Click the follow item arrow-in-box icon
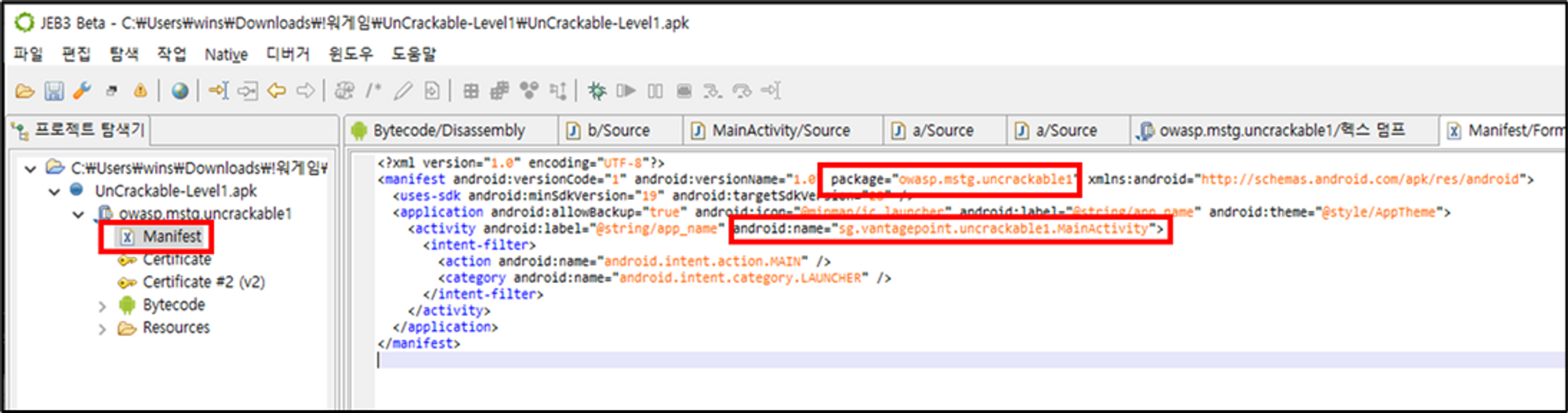 248,91
